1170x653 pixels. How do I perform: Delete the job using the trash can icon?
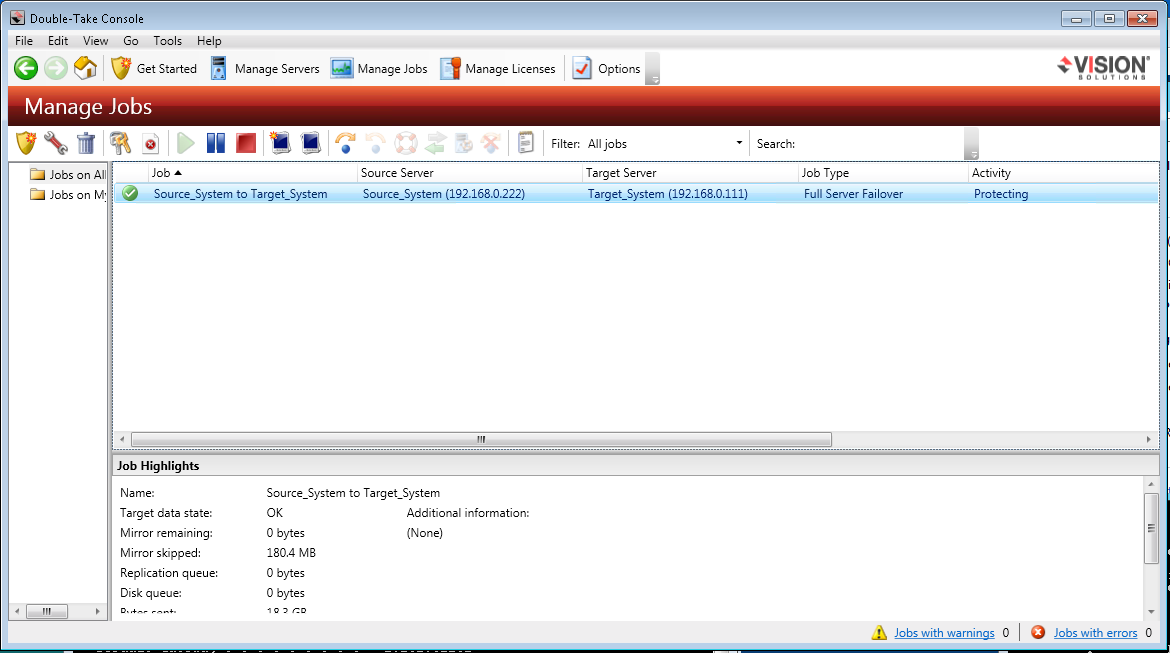pyautogui.click(x=86, y=143)
